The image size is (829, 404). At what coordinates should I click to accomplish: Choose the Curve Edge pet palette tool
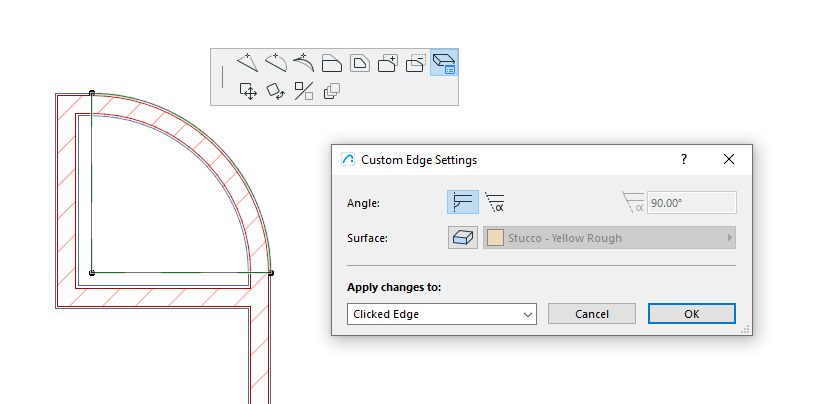275,63
